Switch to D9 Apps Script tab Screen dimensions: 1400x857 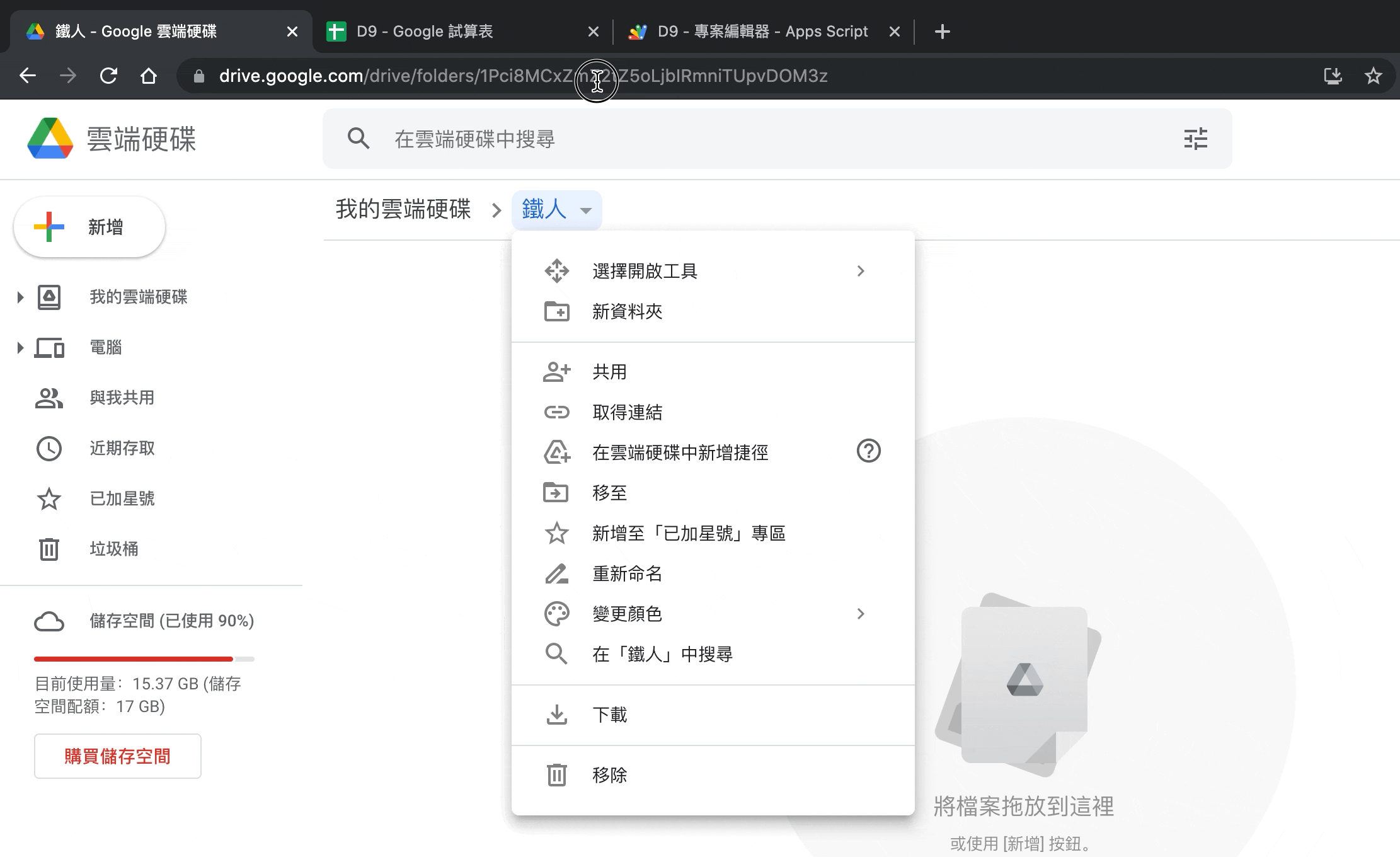[762, 32]
